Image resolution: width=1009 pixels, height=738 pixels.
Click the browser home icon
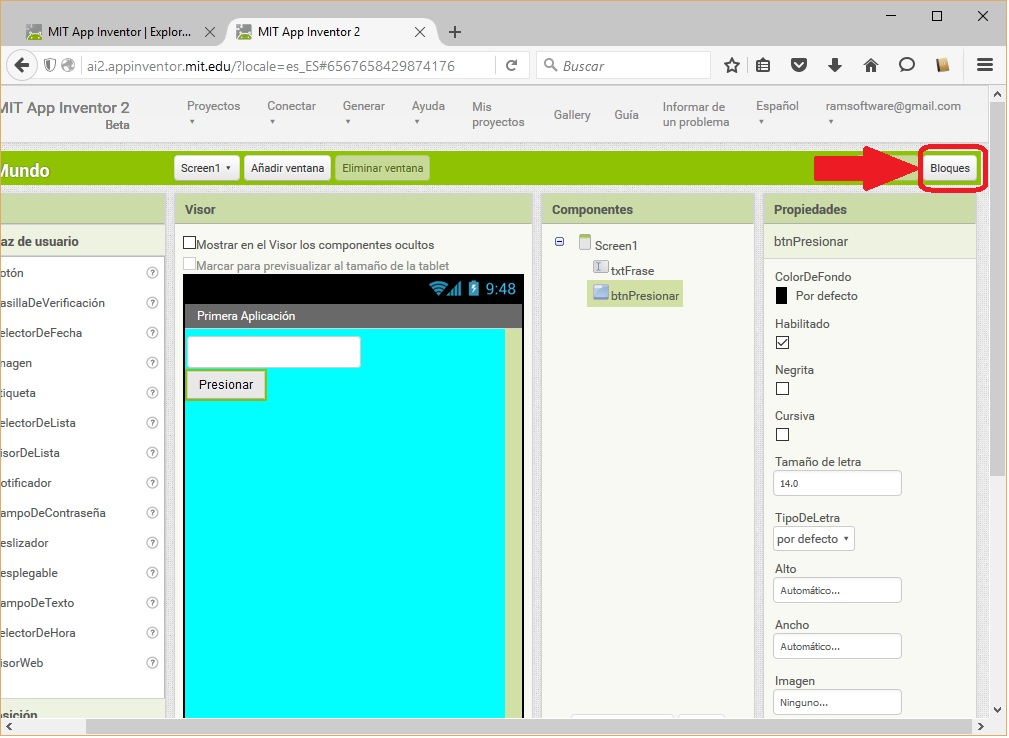point(870,66)
